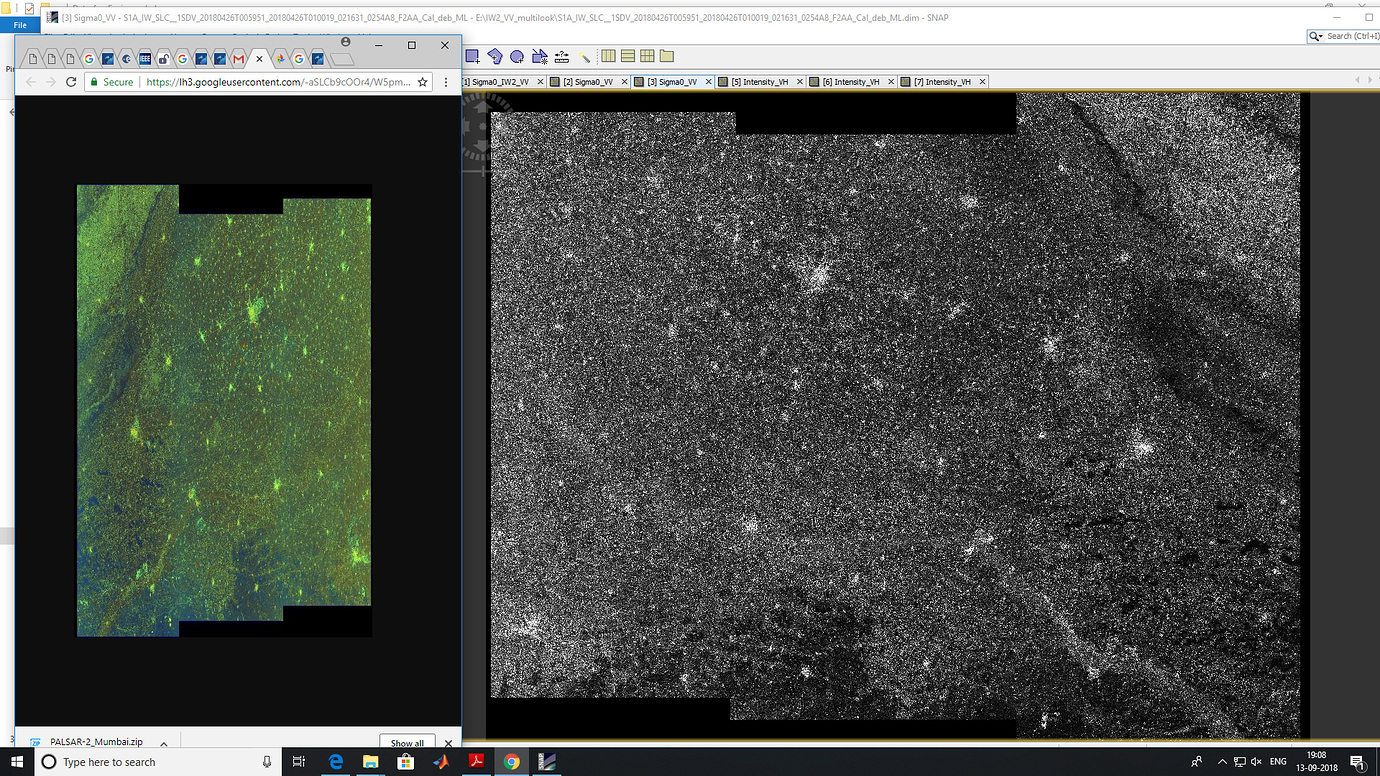View site info via the Secure indicator
The image size is (1380, 776).
(x=112, y=82)
